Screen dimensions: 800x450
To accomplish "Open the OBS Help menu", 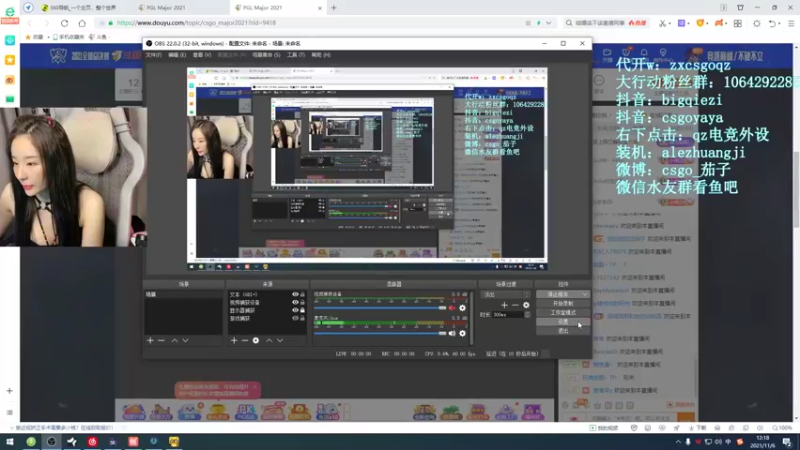I will [x=321, y=55].
